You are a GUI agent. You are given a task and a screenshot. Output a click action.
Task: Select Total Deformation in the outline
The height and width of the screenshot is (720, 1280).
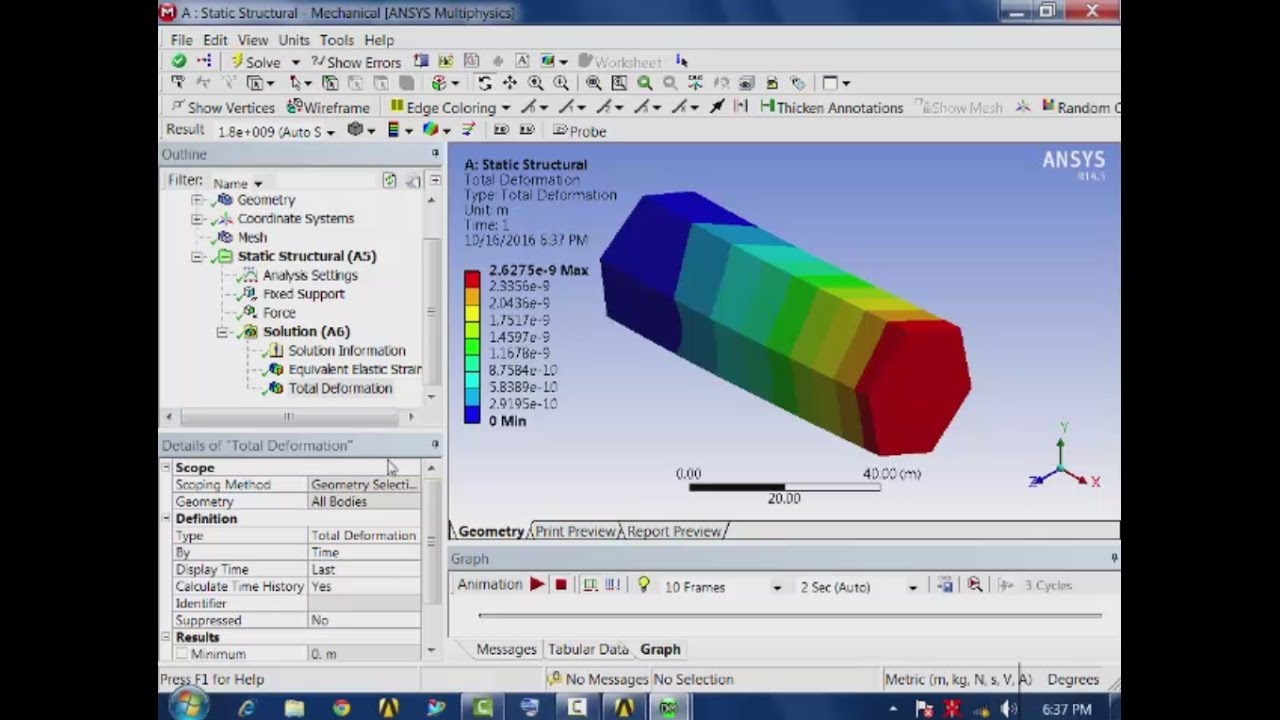tap(340, 389)
